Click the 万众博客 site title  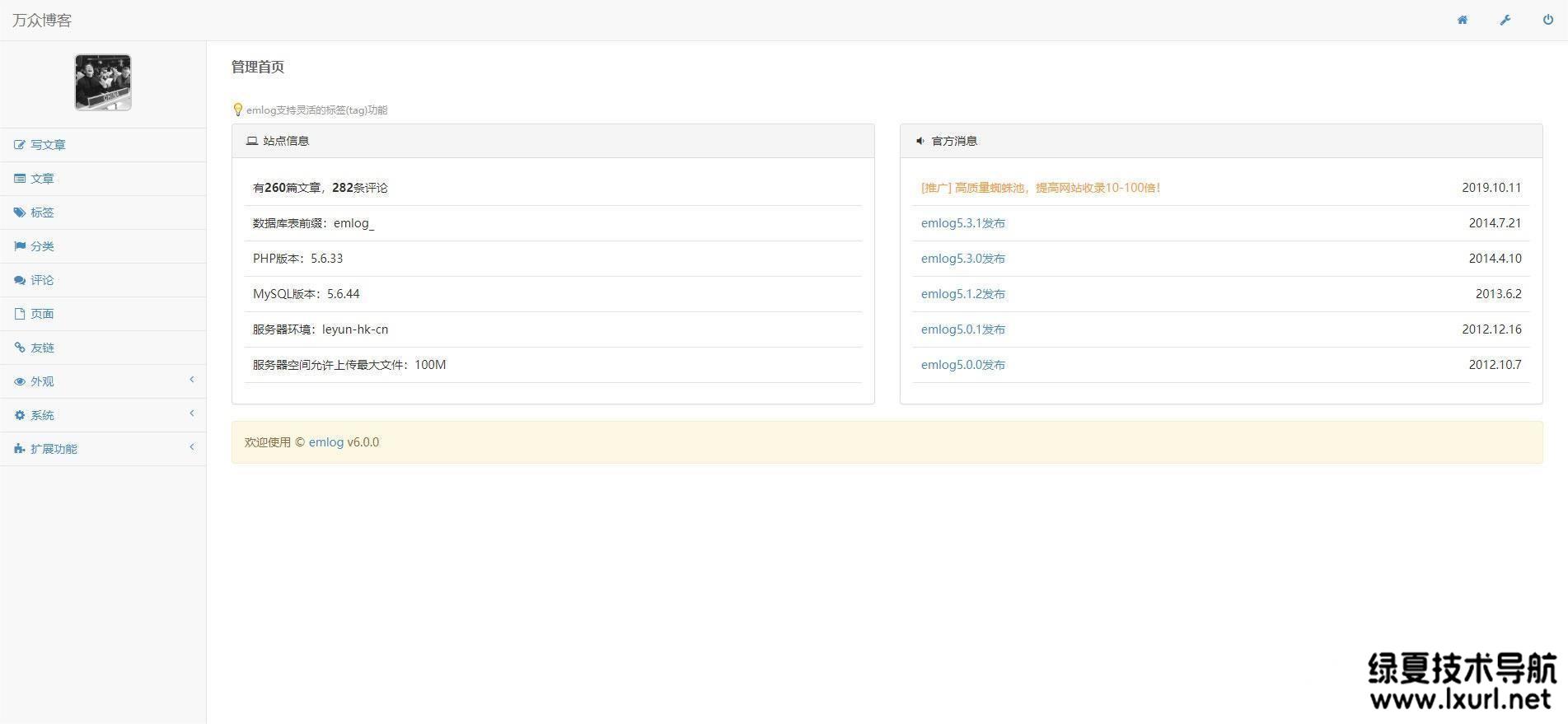(x=42, y=20)
